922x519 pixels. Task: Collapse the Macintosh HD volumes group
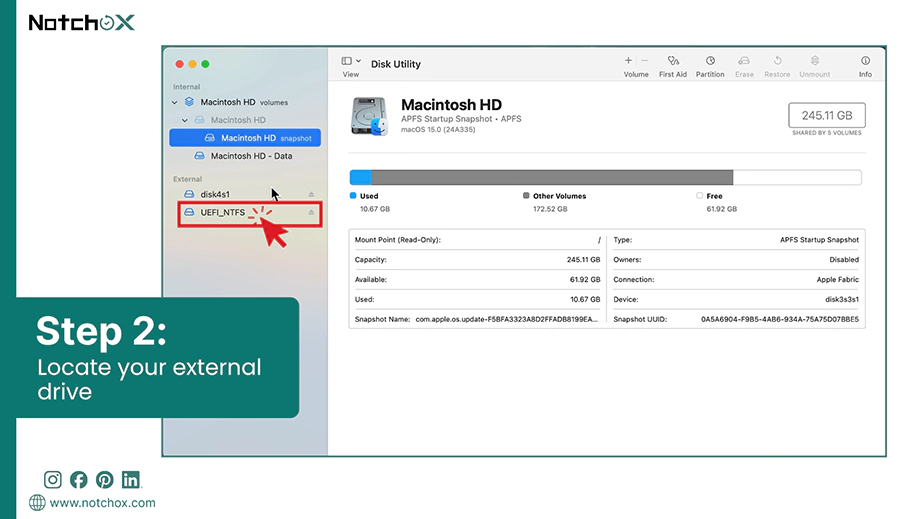click(x=175, y=102)
